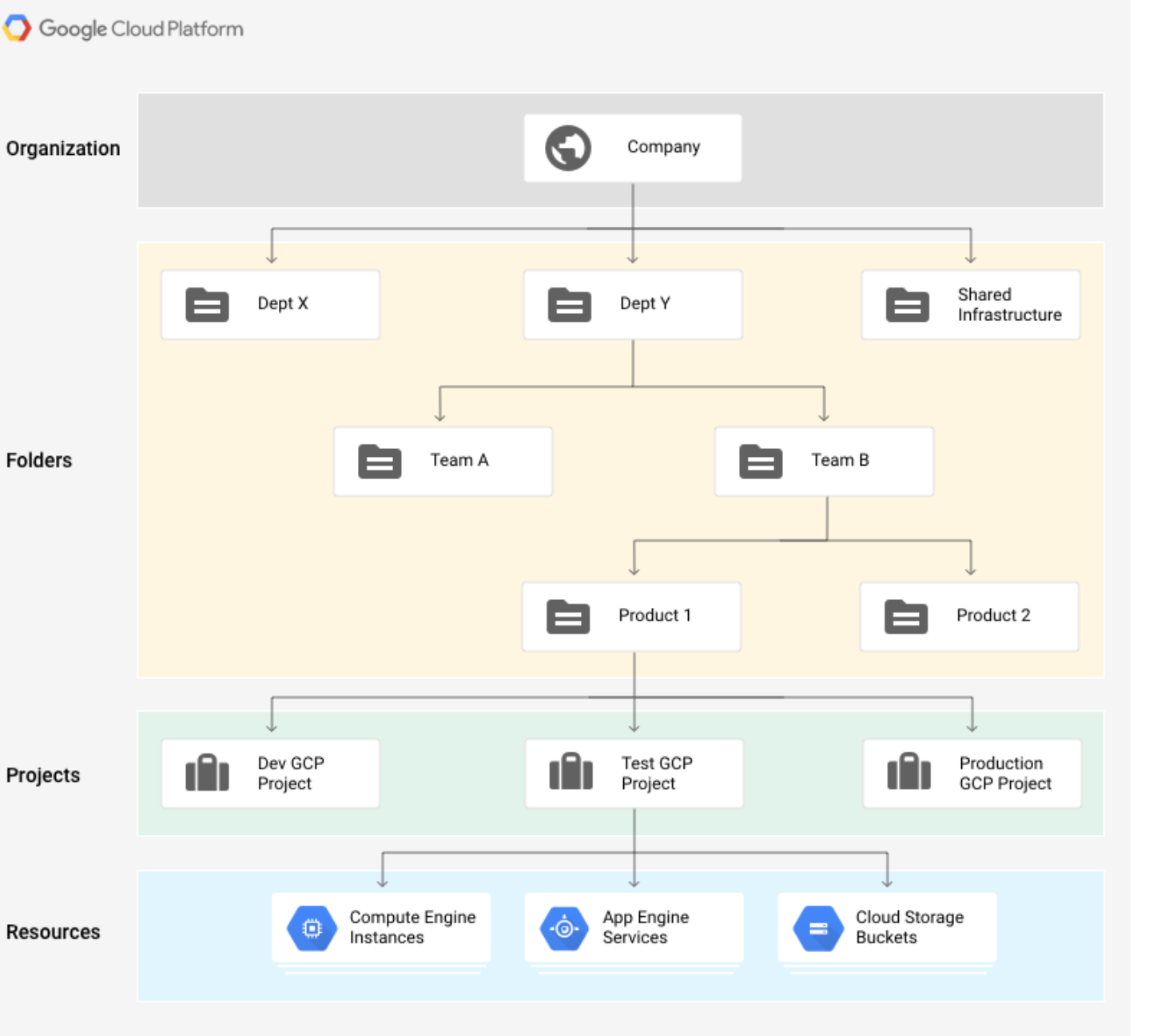Viewport: 1161px width, 1036px height.
Task: Click the Product 1 label
Action: tap(654, 615)
